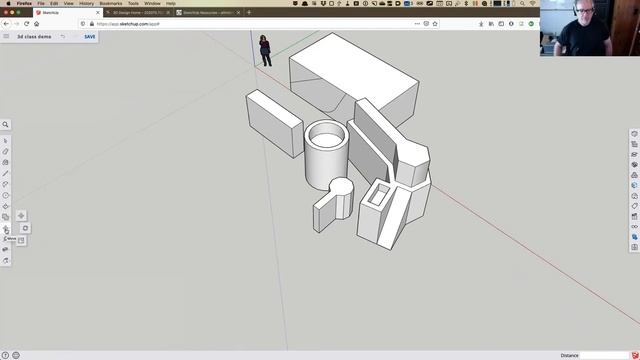Screen dimensions: 640x360
Task: Open a new browser tab
Action: [249, 13]
